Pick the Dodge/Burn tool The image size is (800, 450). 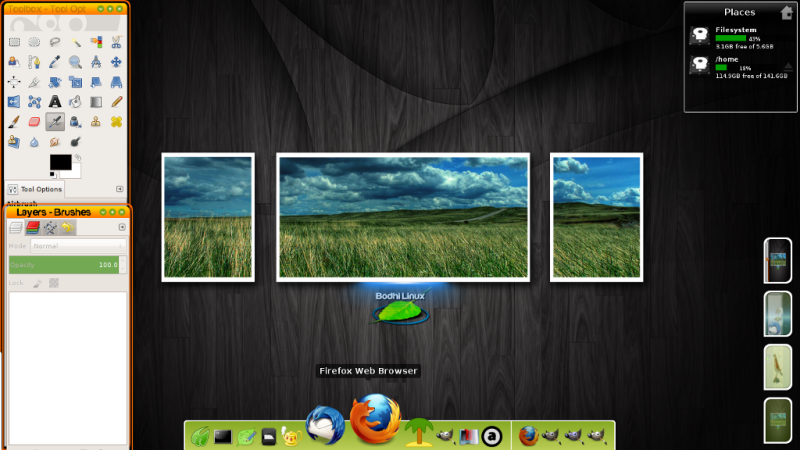(x=75, y=142)
